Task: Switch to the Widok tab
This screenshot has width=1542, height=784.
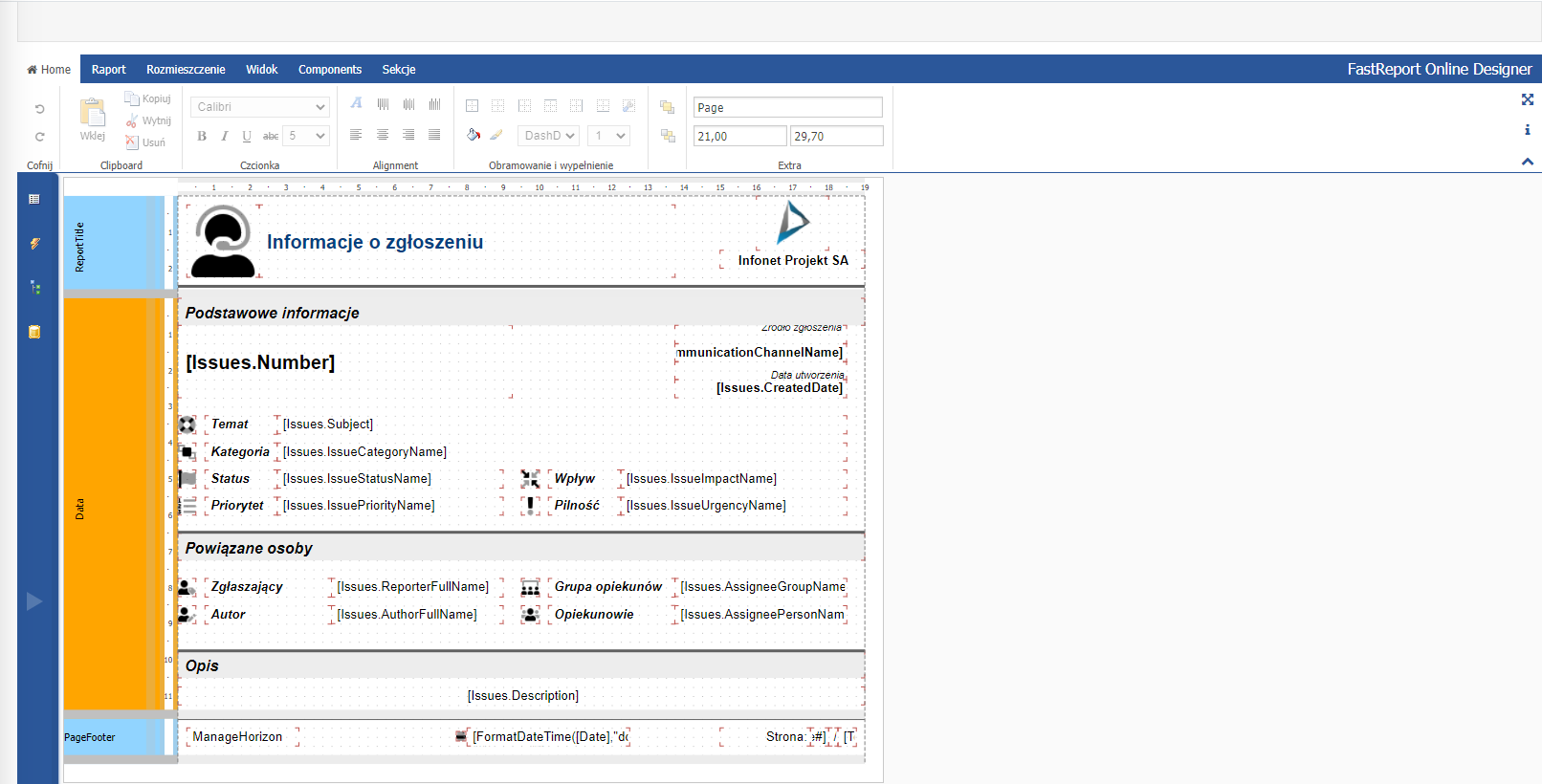Action: coord(261,70)
